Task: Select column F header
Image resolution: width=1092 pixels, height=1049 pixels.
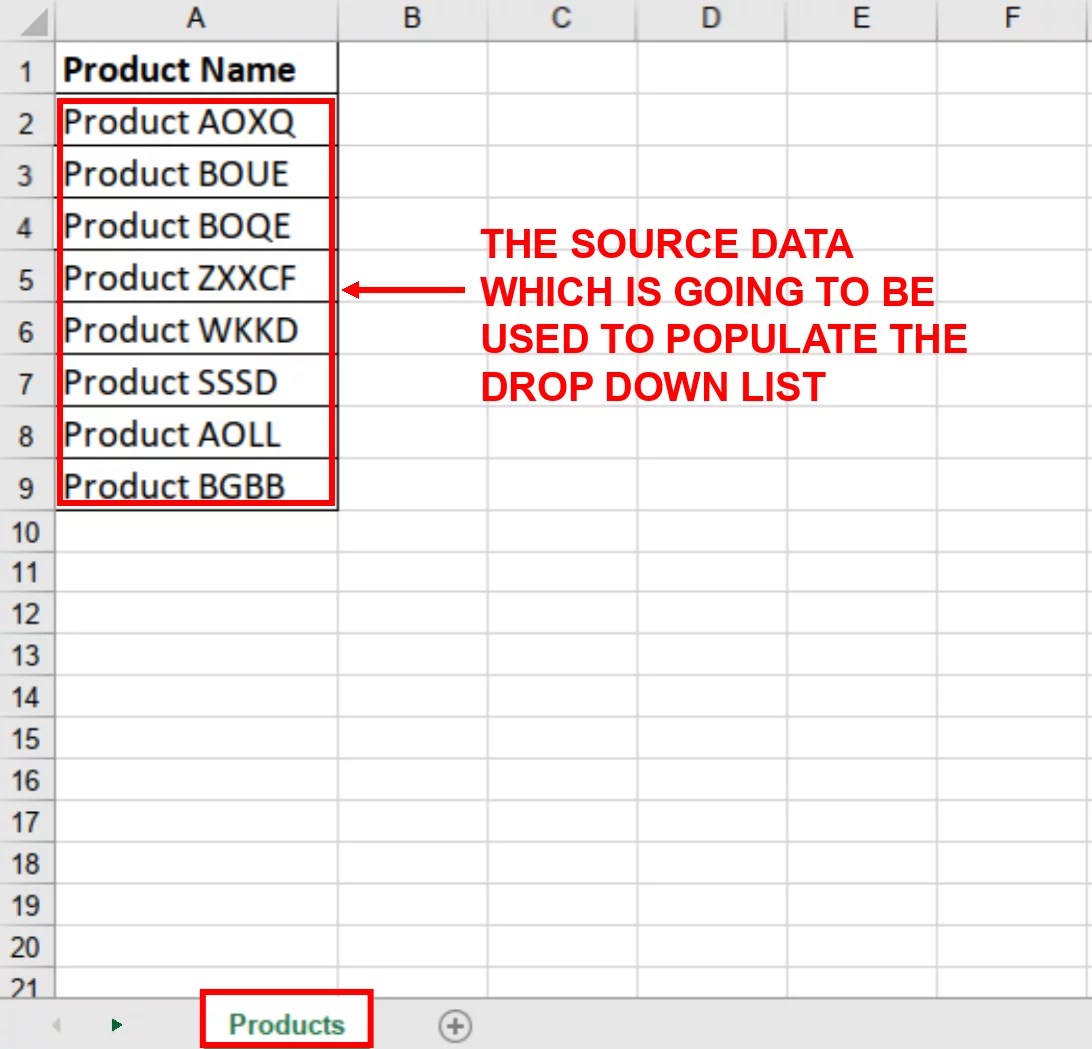Action: [x=1013, y=18]
